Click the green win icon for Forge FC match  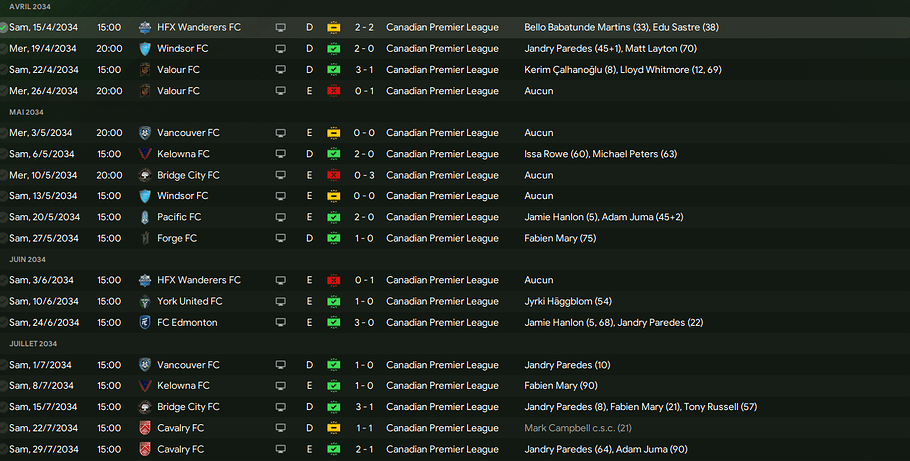coord(333,239)
